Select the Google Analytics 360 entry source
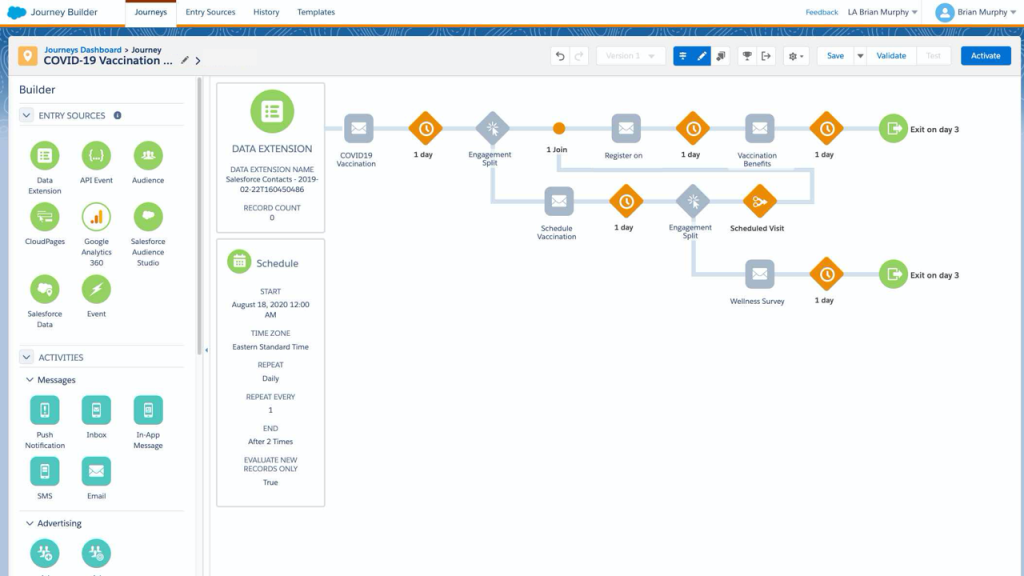Image resolution: width=1024 pixels, height=576 pixels. (96, 217)
